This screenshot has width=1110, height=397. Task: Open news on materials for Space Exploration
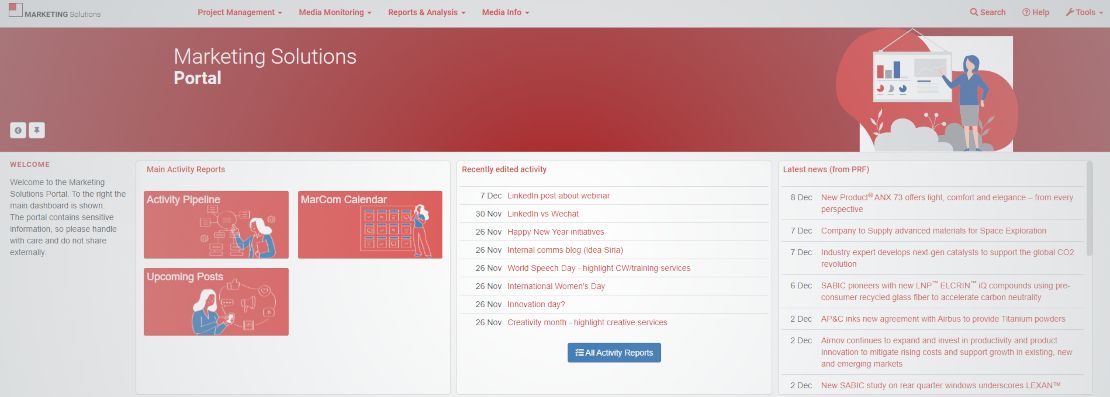click(933, 231)
